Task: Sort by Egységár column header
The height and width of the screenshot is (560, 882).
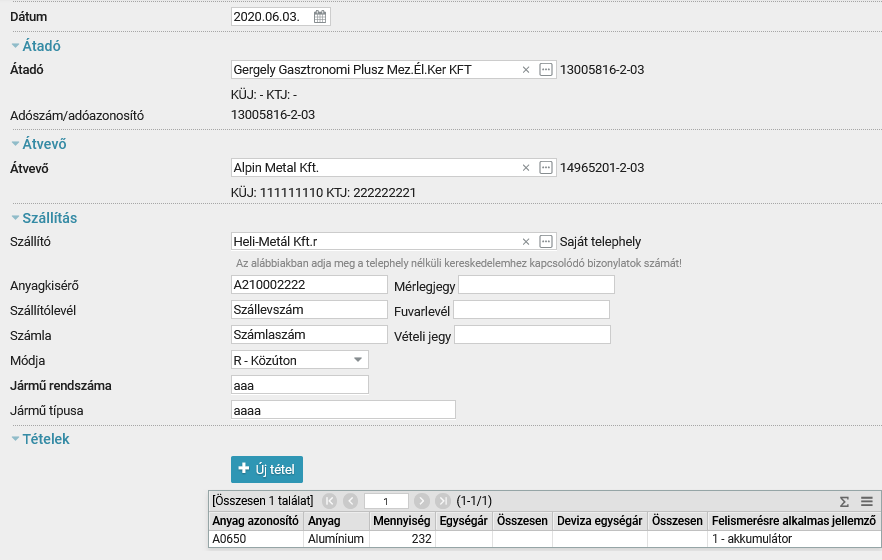Action: point(464,521)
